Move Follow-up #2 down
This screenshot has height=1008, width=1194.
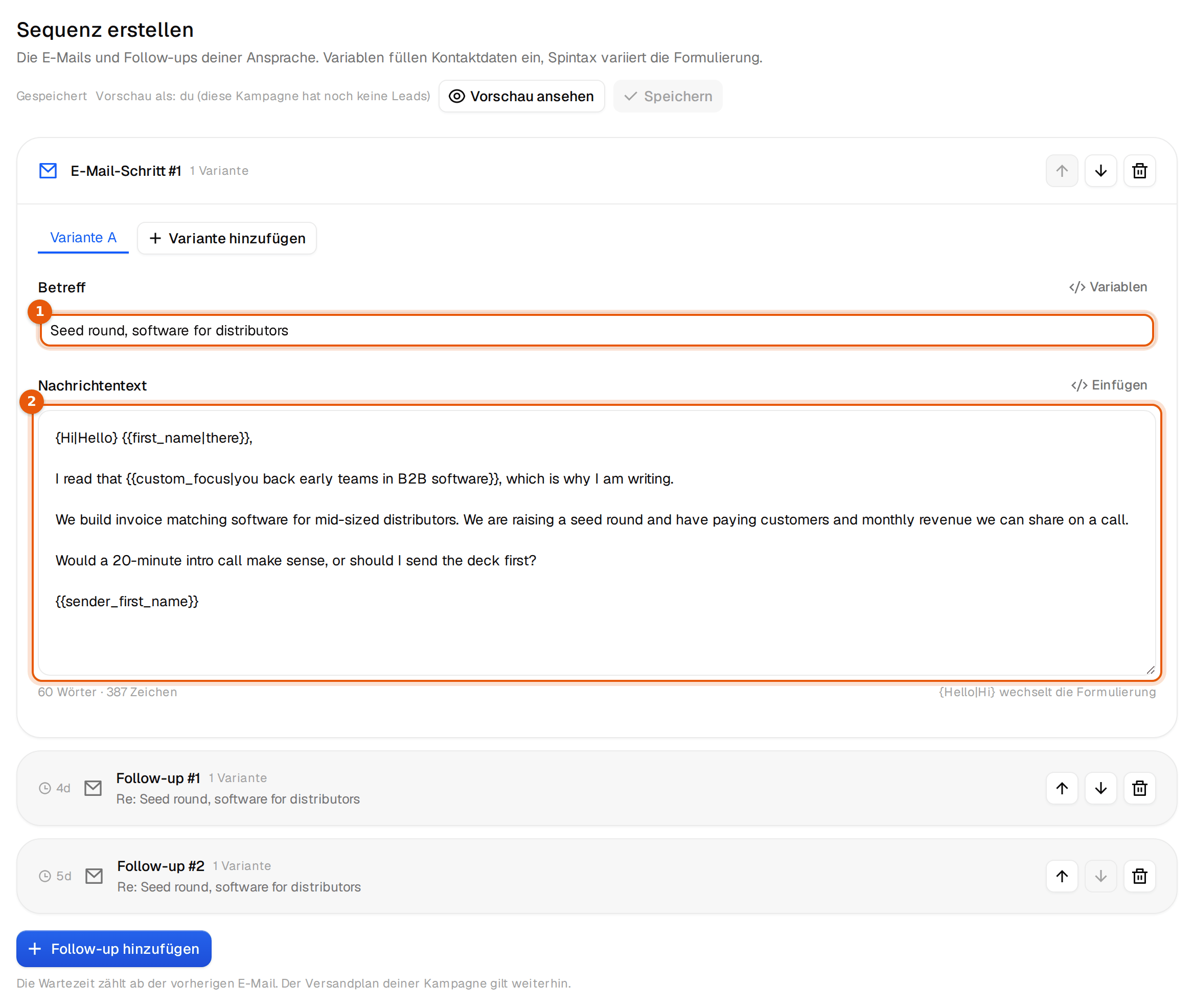[1100, 876]
